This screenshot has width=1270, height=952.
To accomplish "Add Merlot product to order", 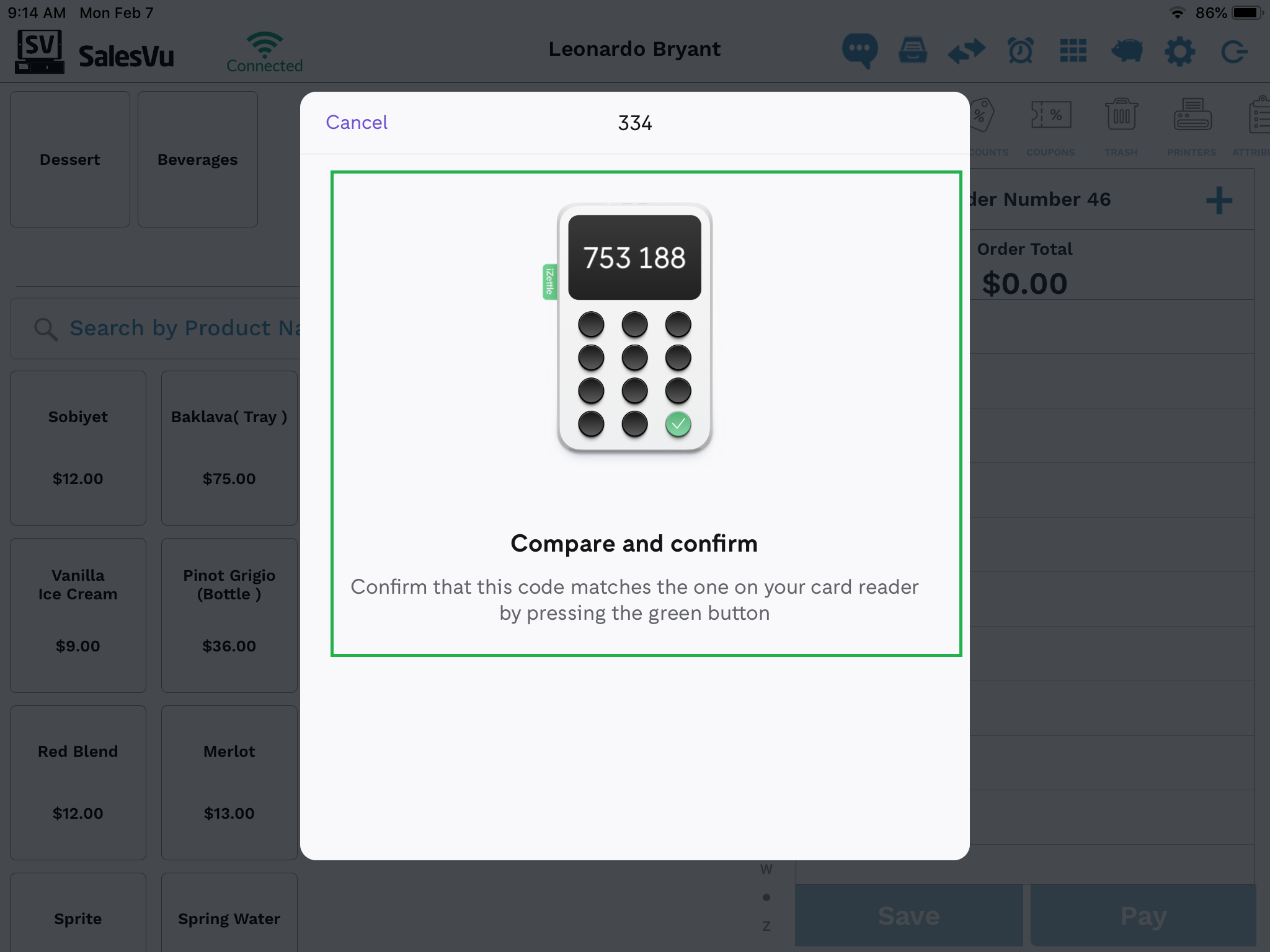I will click(x=229, y=782).
